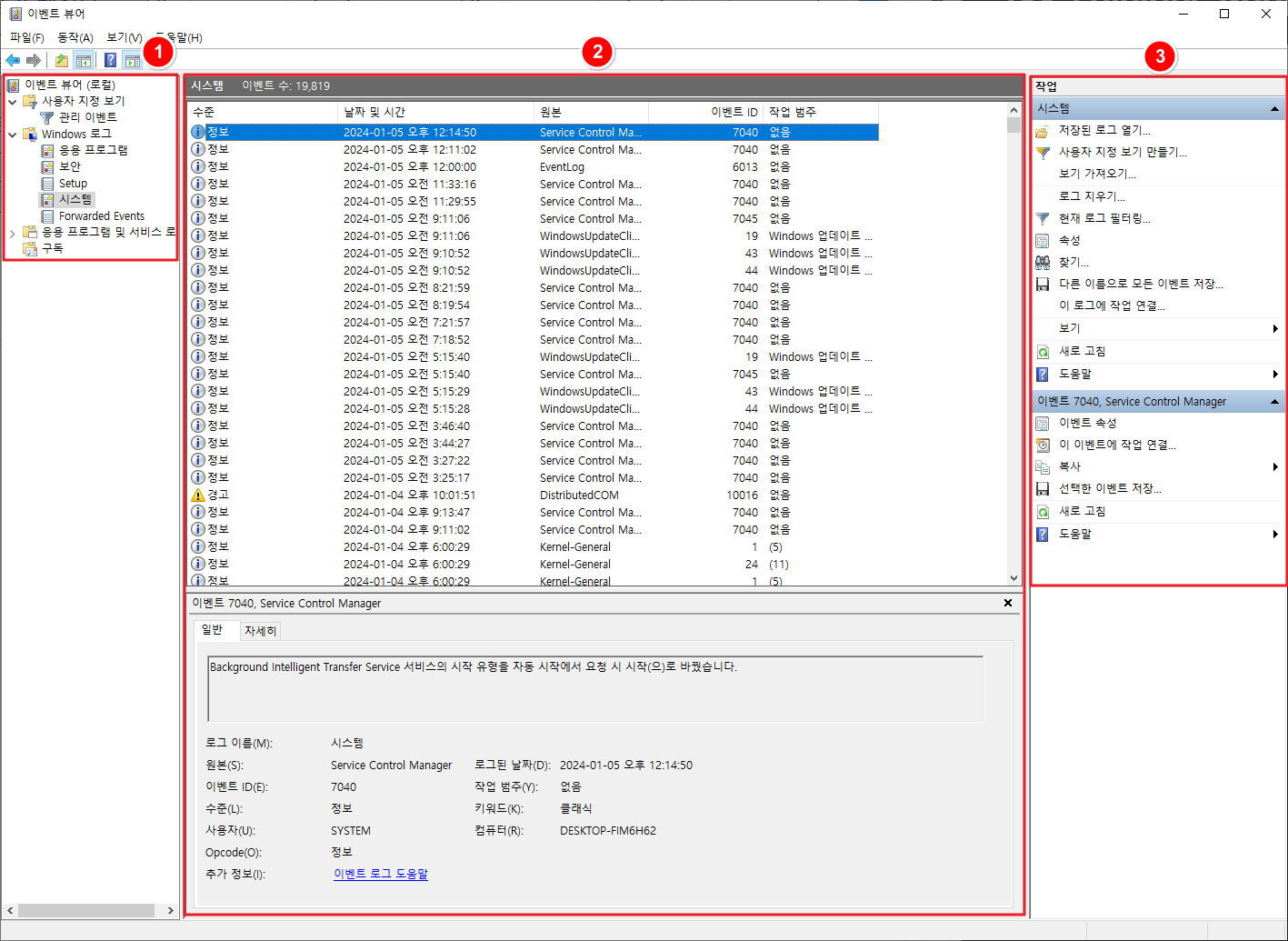
Task: Open the 동작(A) menu
Action: click(75, 37)
